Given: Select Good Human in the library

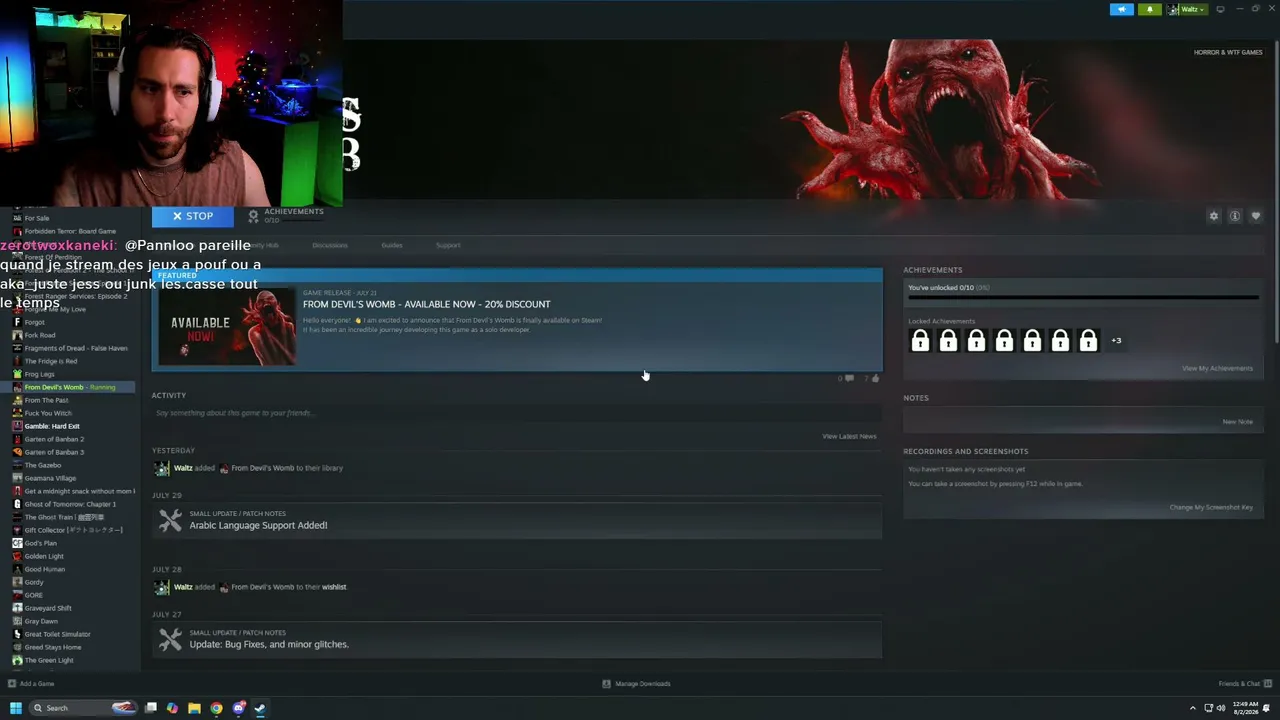Looking at the screenshot, I should [44, 569].
